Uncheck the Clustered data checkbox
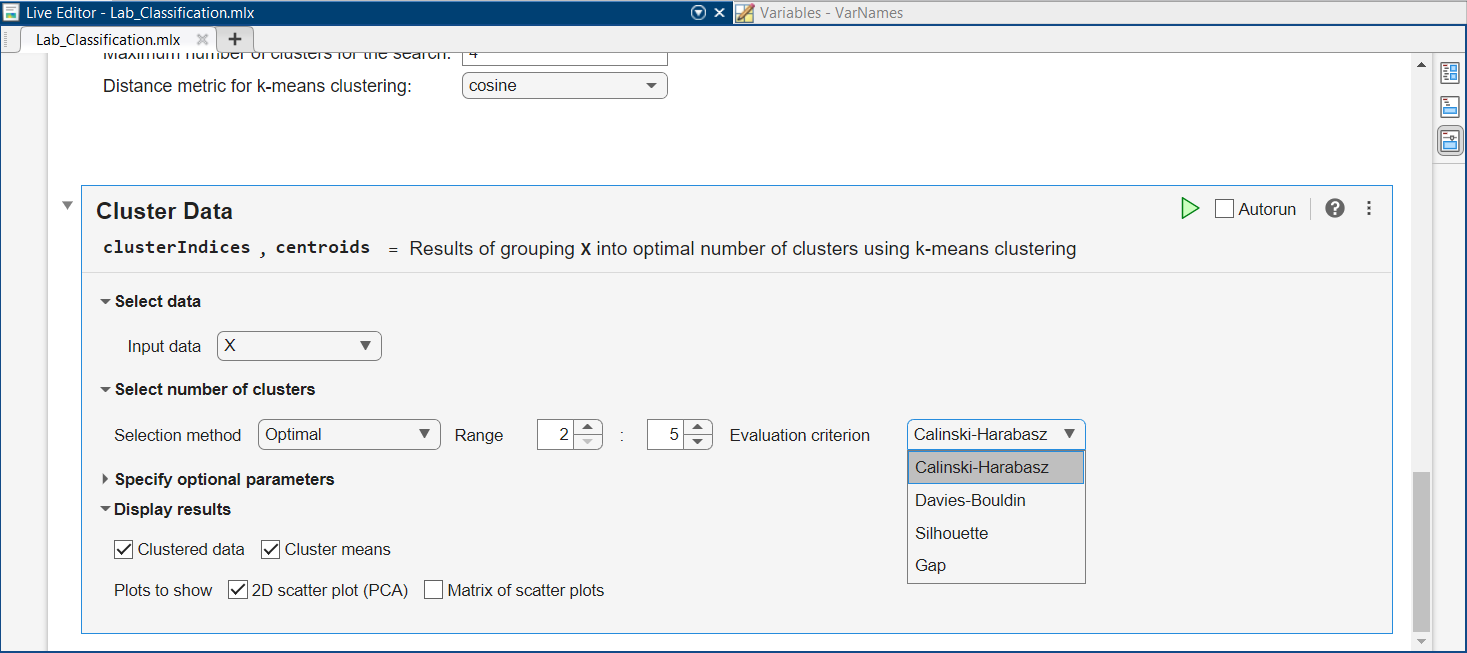This screenshot has height=653, width=1467. 124,549
